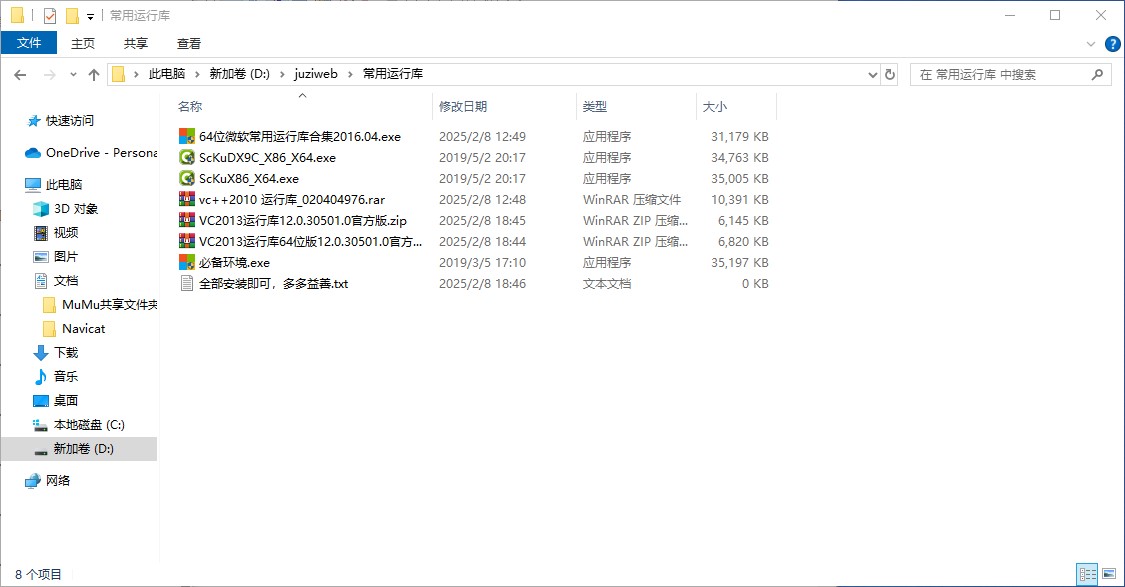Open the recent locations dropdown arrow

[x=73, y=75]
